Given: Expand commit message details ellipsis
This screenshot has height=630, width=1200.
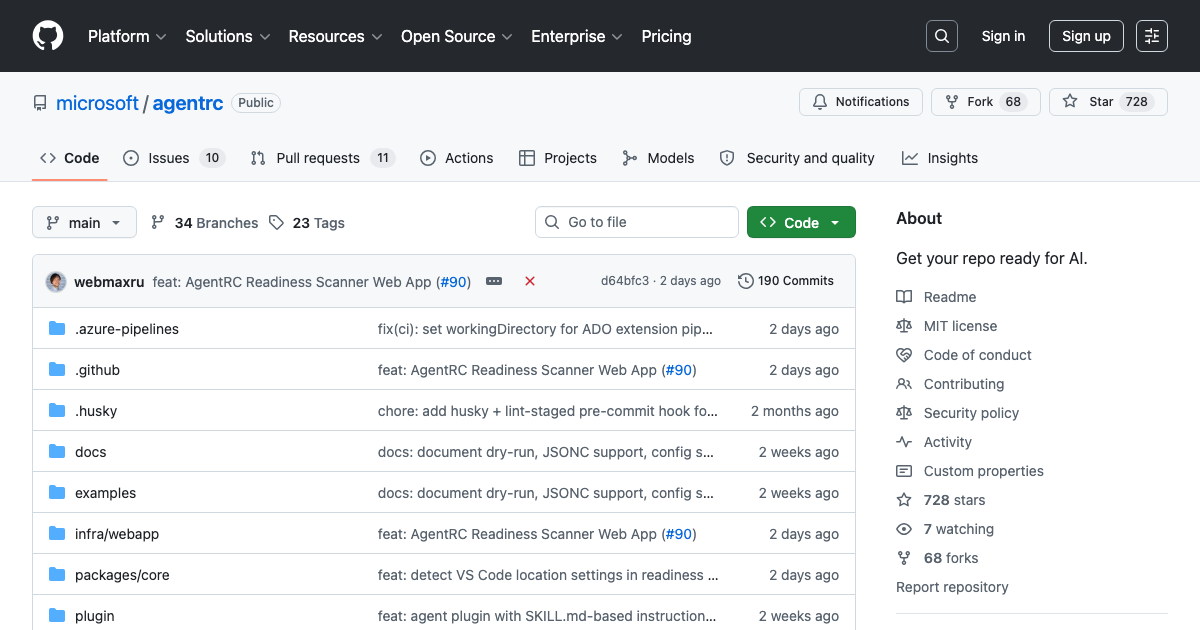Looking at the screenshot, I should pyautogui.click(x=494, y=282).
